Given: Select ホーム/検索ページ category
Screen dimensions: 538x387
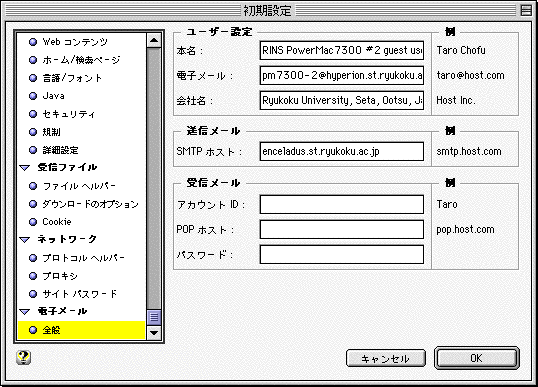Looking at the screenshot, I should coord(81,60).
